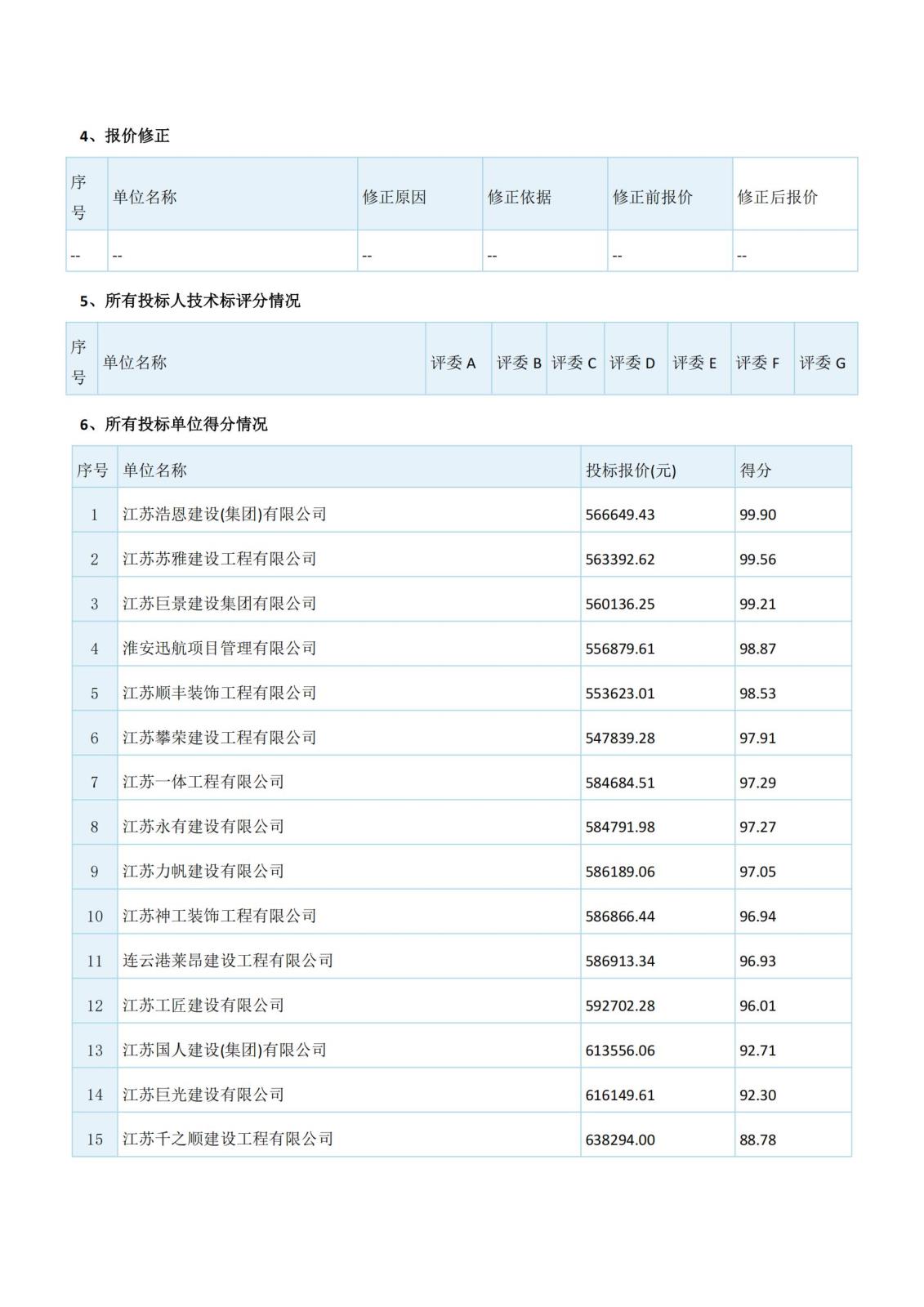This screenshot has width=924, height=1307.
Task: Click heading 5、所有投标人技术标评分情况
Action: [x=190, y=301]
